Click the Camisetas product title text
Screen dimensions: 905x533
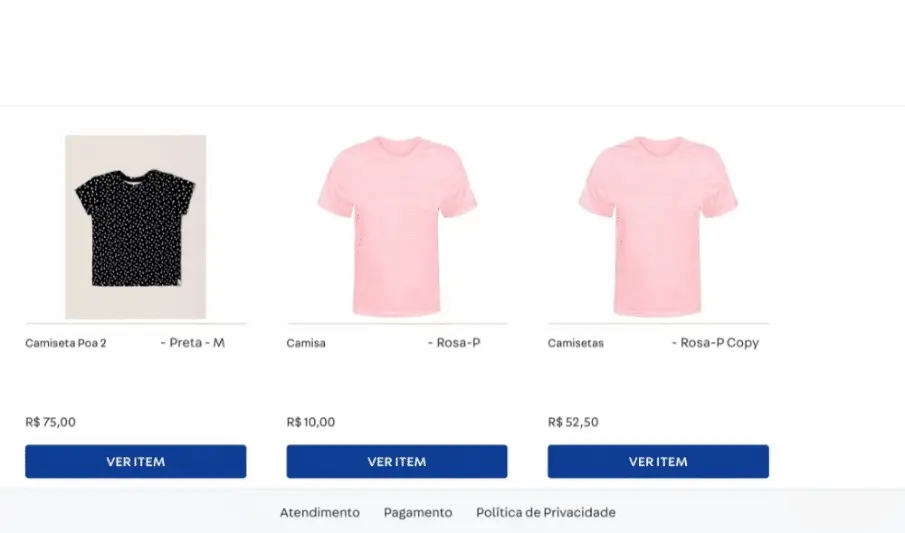576,343
